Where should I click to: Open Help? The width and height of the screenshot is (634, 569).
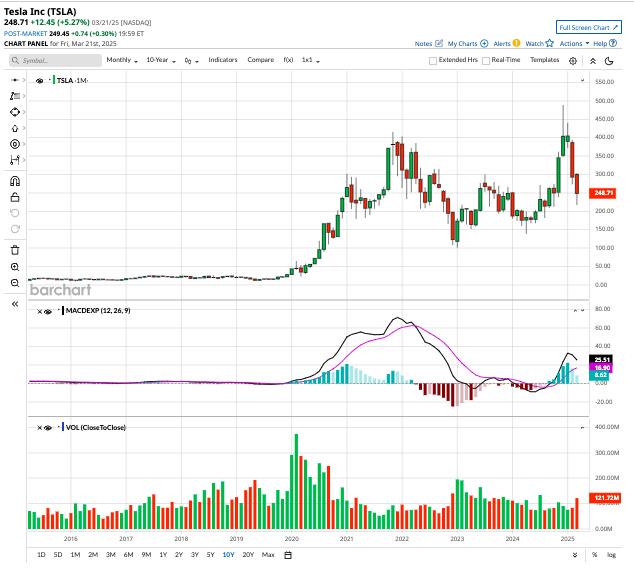click(605, 43)
